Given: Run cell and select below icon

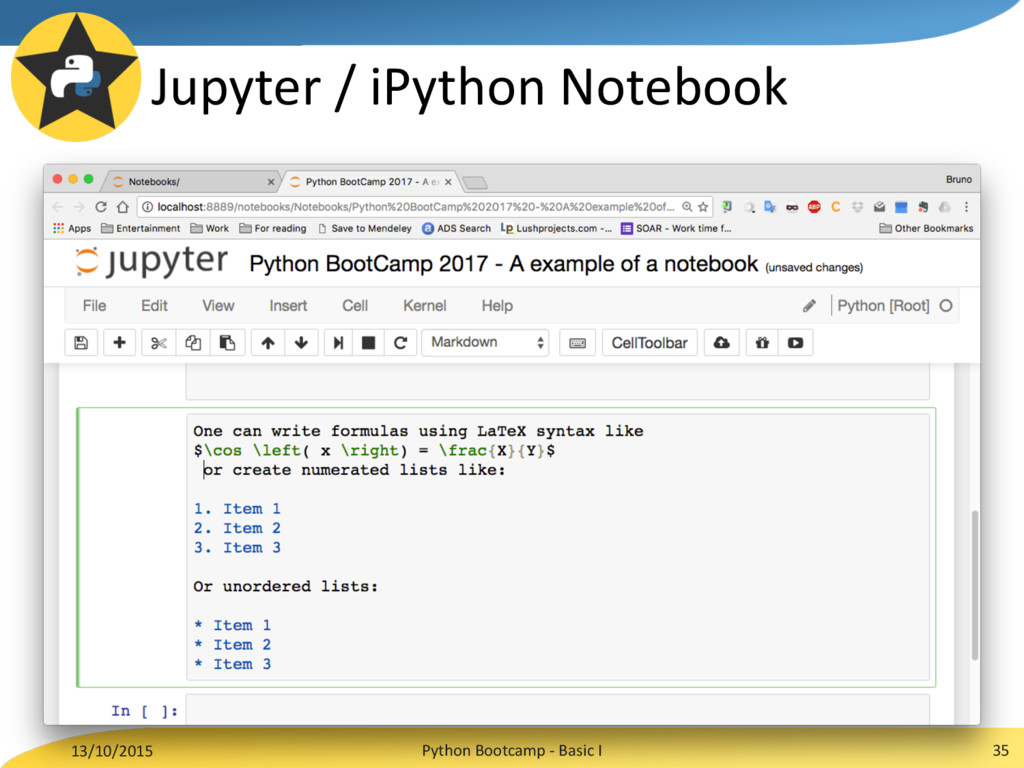Looking at the screenshot, I should pyautogui.click(x=338, y=343).
